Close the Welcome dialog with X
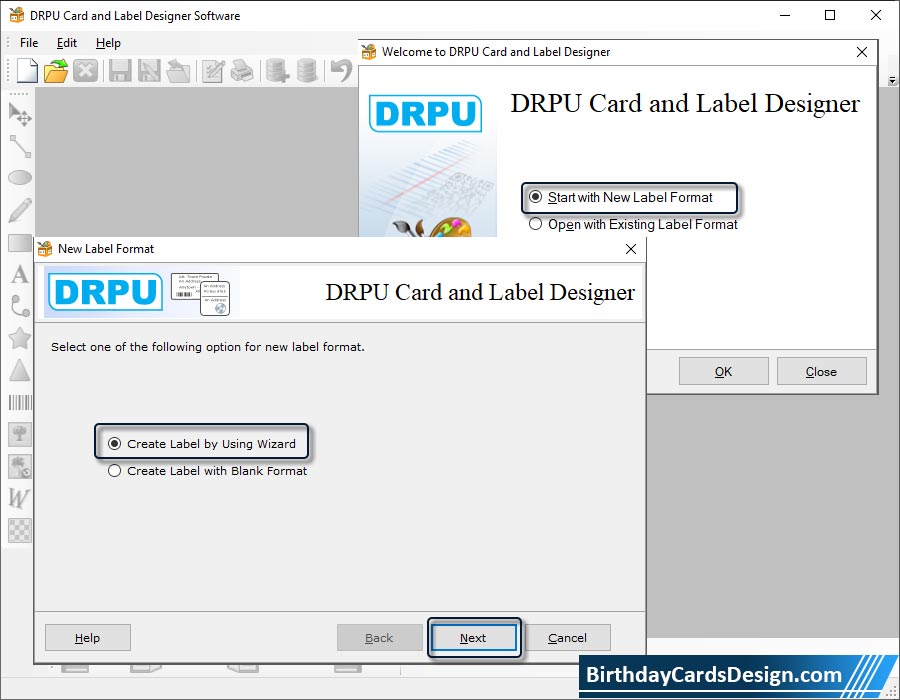900x700 pixels. click(x=862, y=52)
